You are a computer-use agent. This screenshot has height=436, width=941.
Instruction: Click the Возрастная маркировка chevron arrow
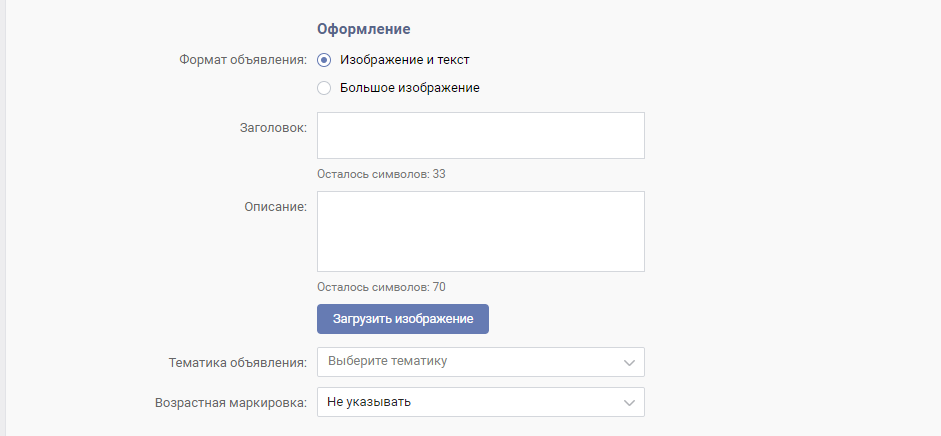coord(629,403)
